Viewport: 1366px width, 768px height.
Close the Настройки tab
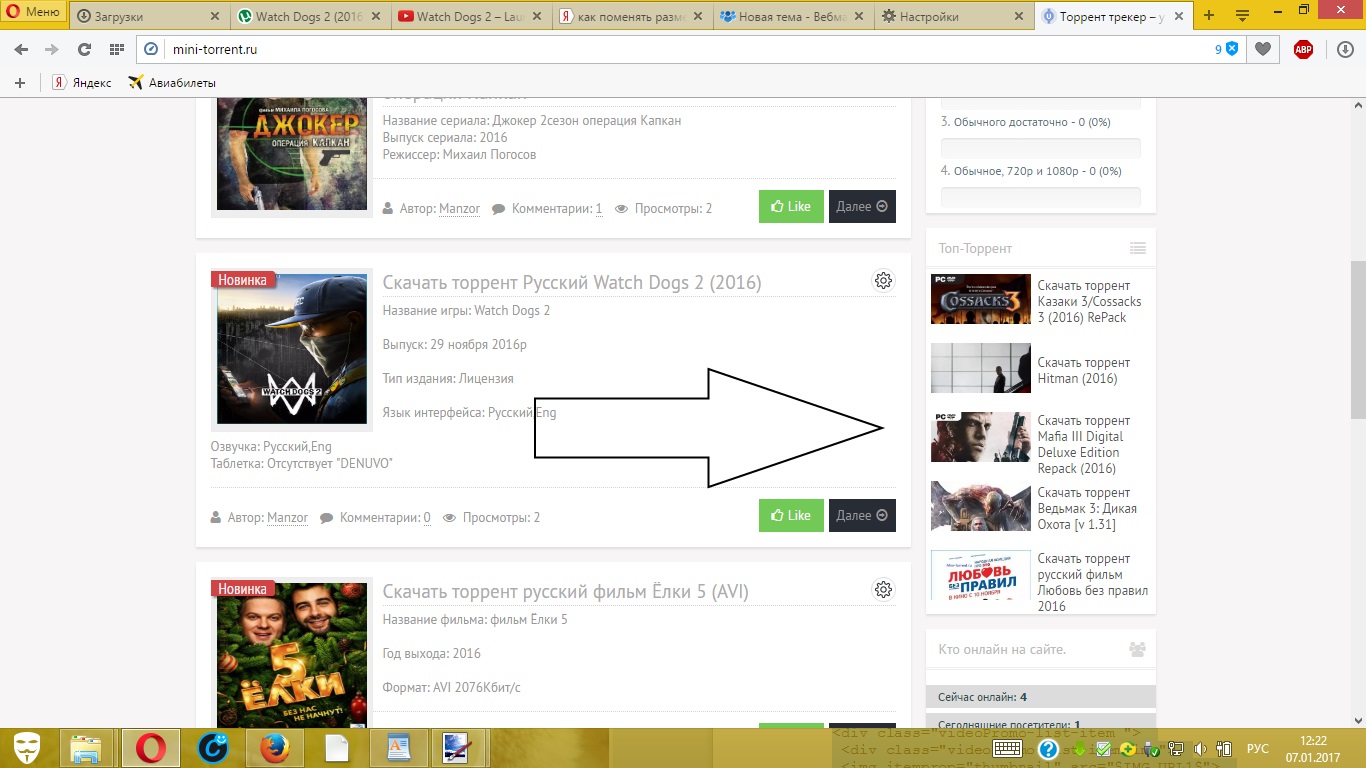click(1018, 16)
